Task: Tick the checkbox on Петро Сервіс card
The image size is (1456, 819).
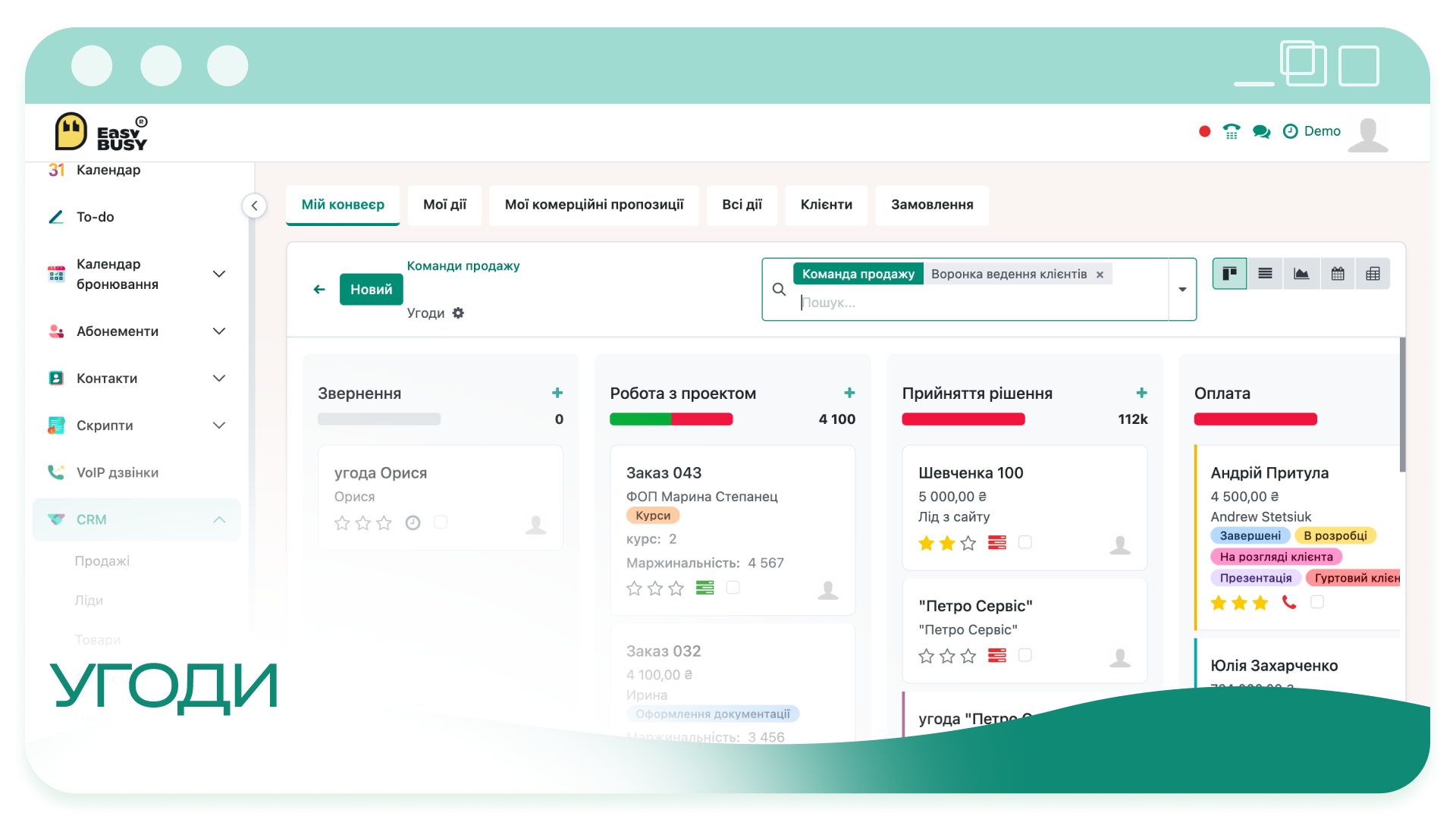Action: [1025, 655]
